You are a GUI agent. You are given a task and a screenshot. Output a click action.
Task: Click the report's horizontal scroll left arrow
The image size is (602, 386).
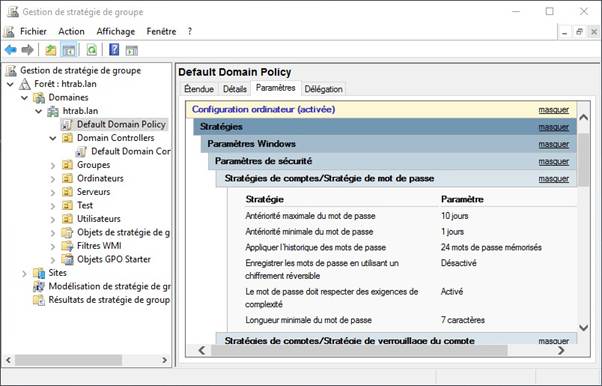click(202, 350)
